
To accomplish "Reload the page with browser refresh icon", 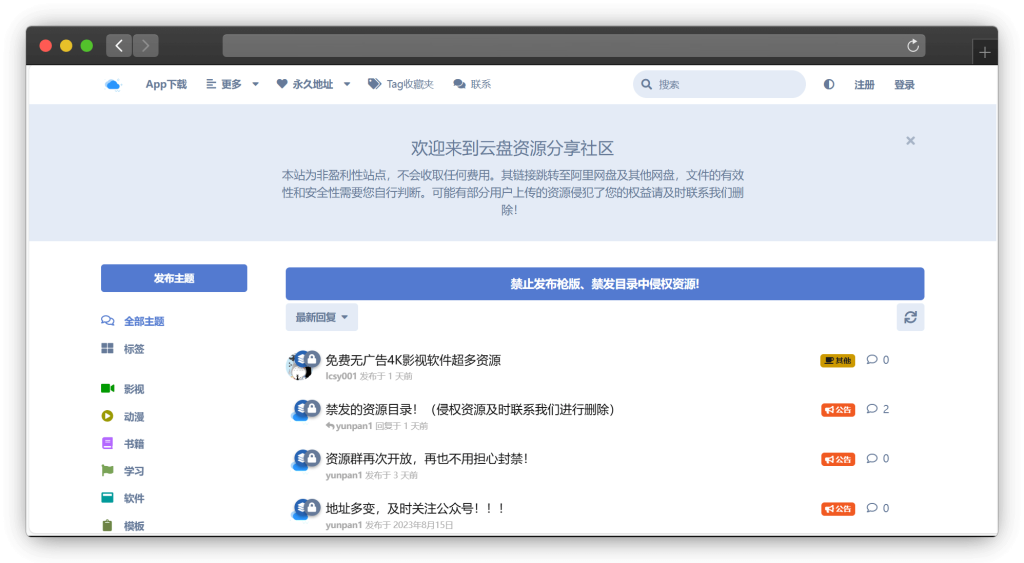I will coord(913,46).
